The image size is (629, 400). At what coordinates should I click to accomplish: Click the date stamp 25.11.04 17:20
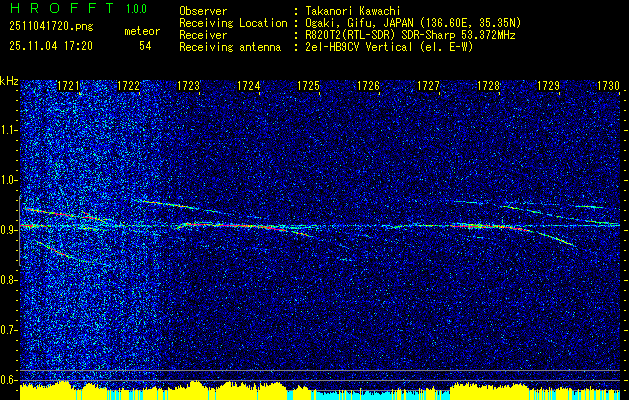point(51,46)
